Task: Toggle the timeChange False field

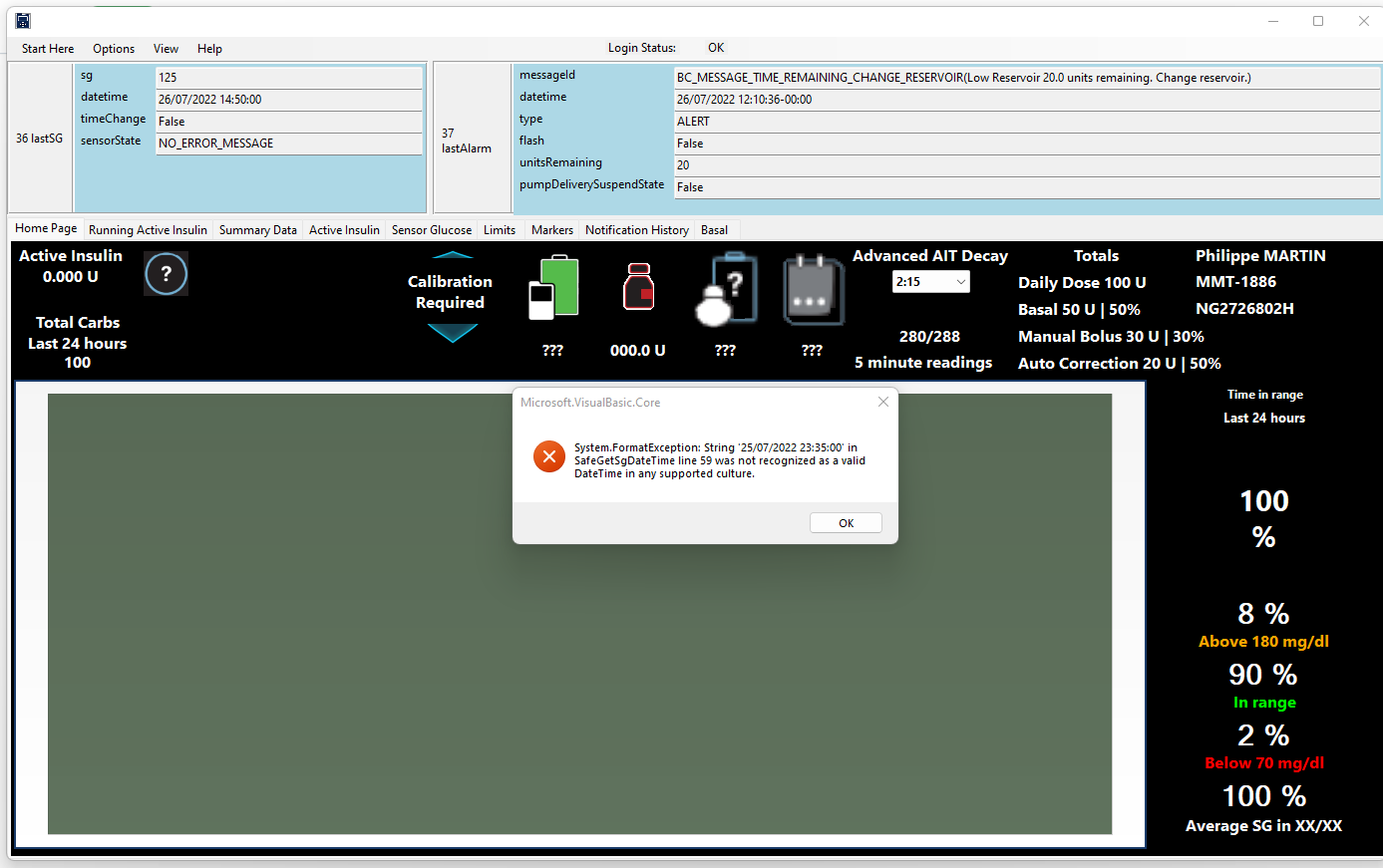Action: pos(289,121)
